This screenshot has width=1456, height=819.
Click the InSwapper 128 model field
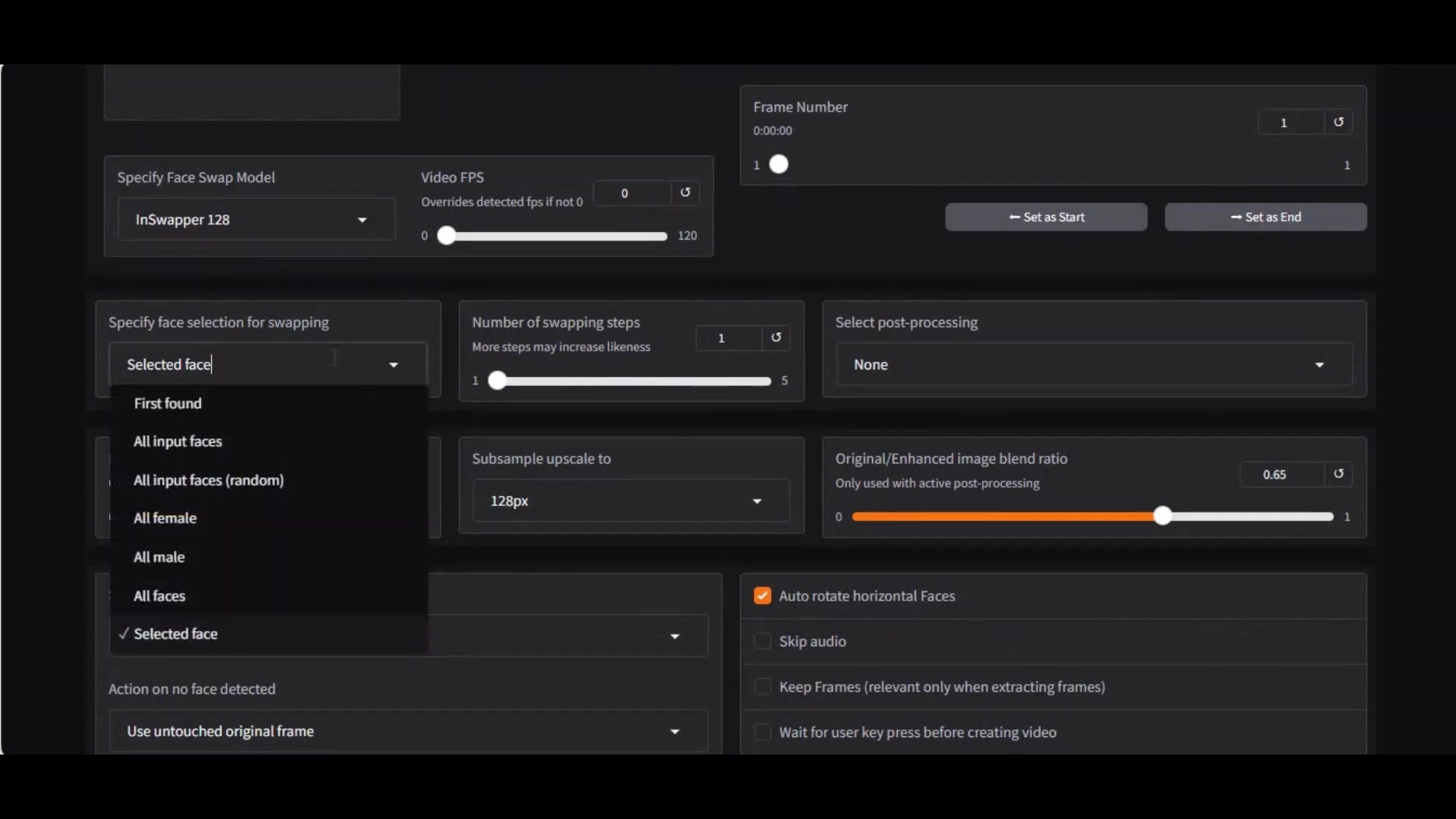[257, 220]
